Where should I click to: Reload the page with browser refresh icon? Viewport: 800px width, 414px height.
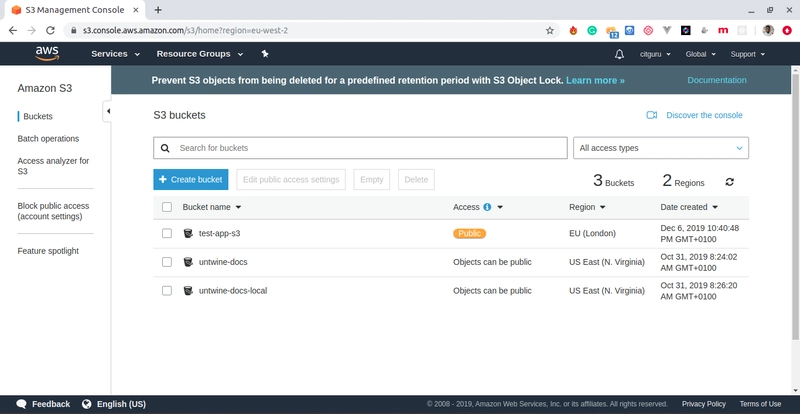tap(50, 31)
